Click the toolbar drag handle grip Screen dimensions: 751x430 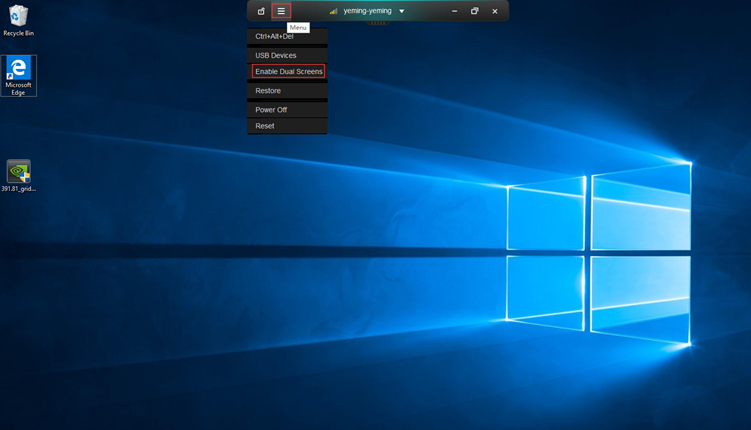378,23
